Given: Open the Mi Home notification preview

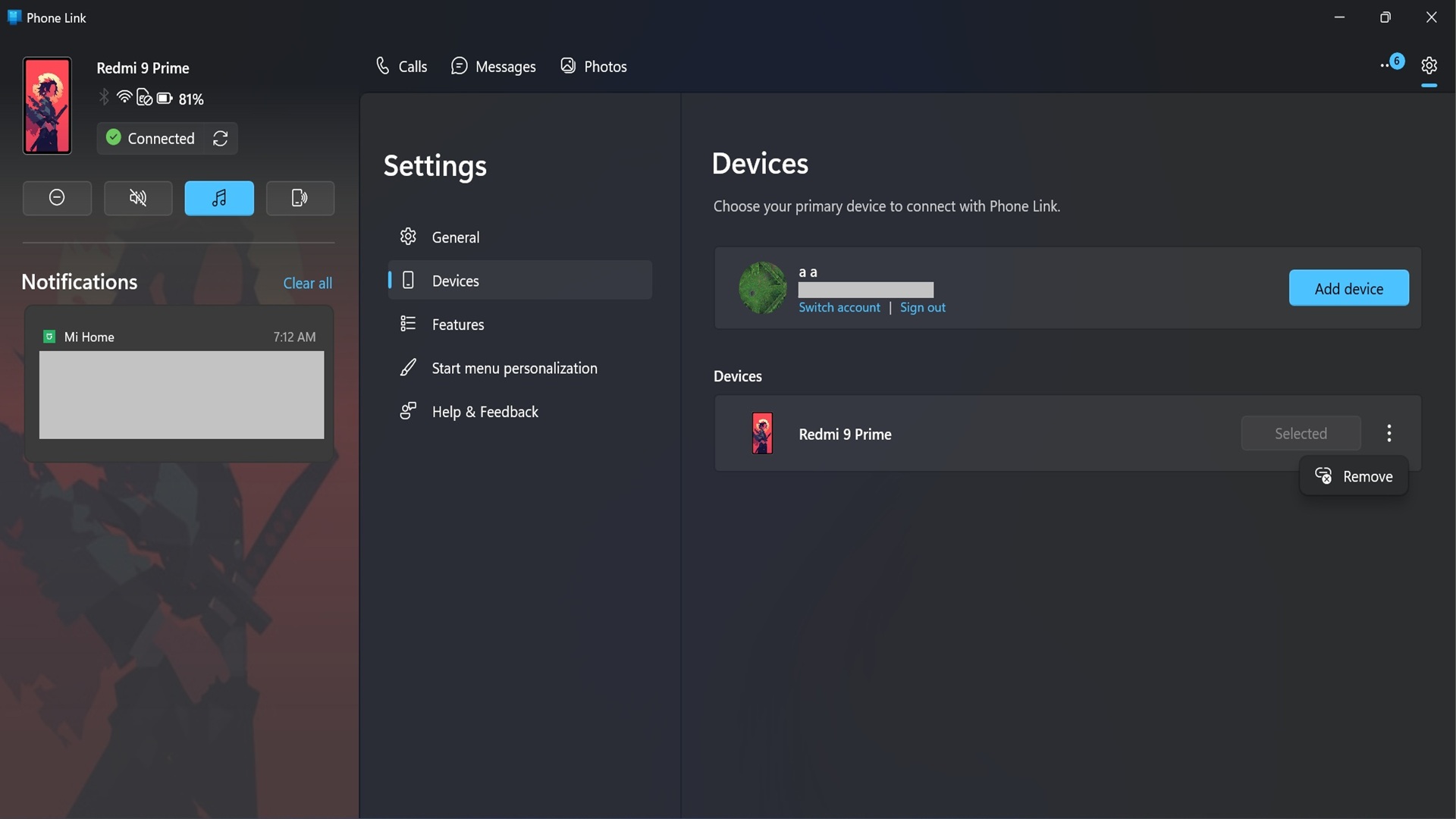Looking at the screenshot, I should coord(181,395).
